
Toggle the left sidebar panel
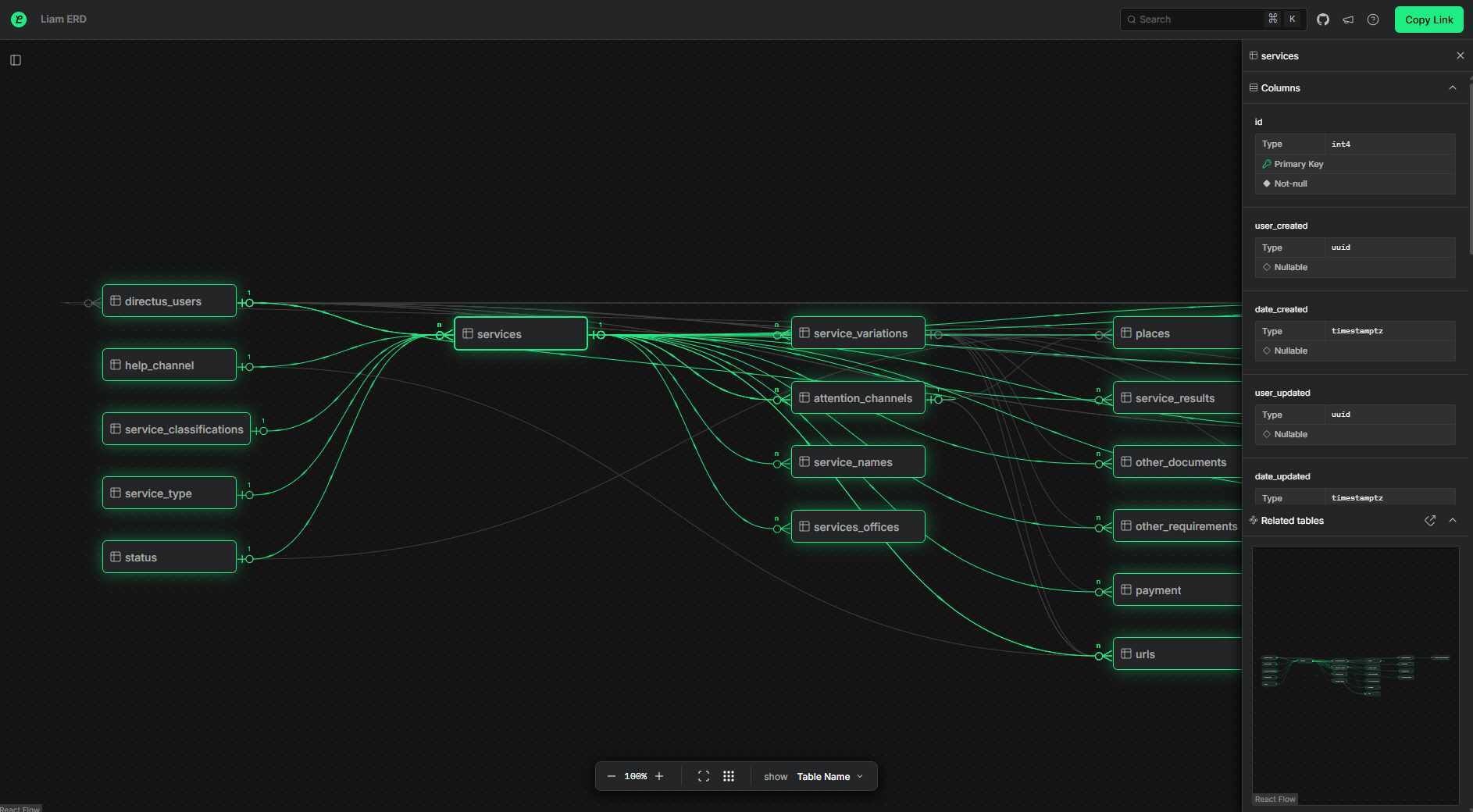point(16,60)
